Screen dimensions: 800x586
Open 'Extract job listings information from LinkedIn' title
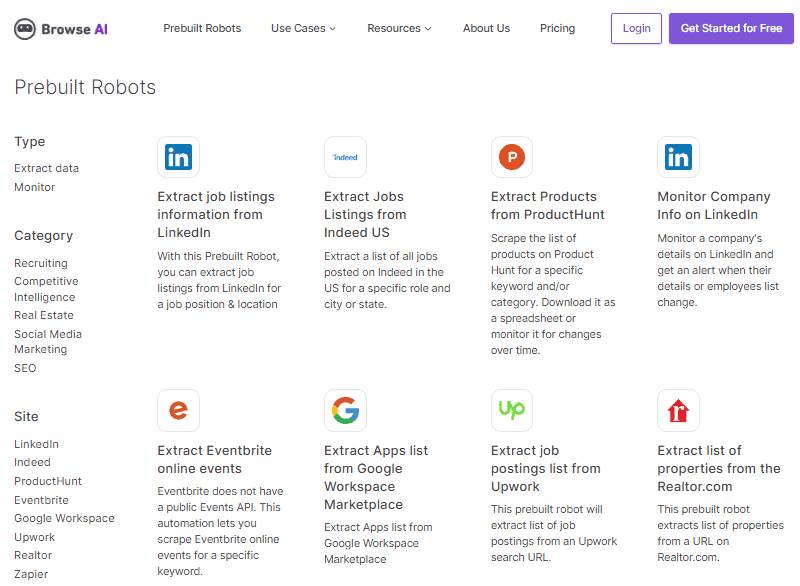(x=216, y=215)
